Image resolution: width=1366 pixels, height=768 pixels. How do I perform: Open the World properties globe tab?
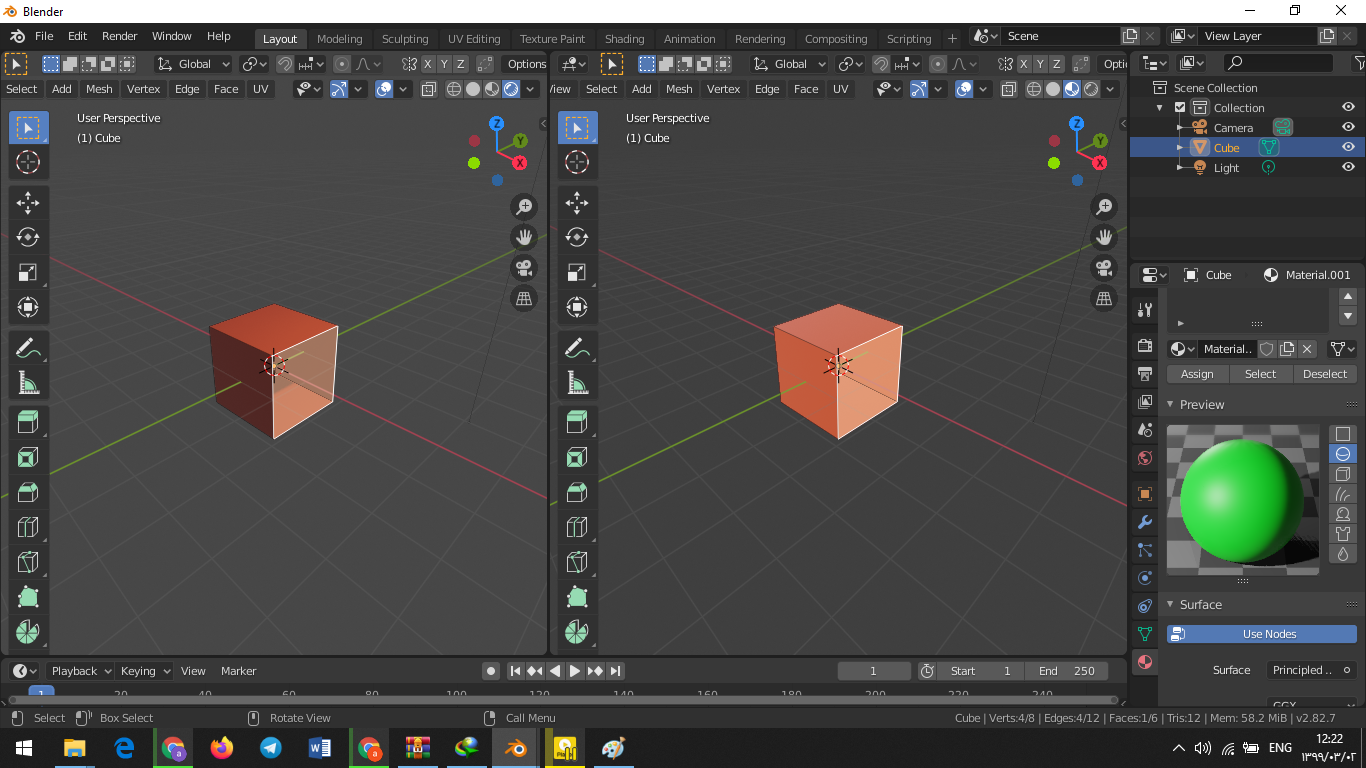[1145, 458]
